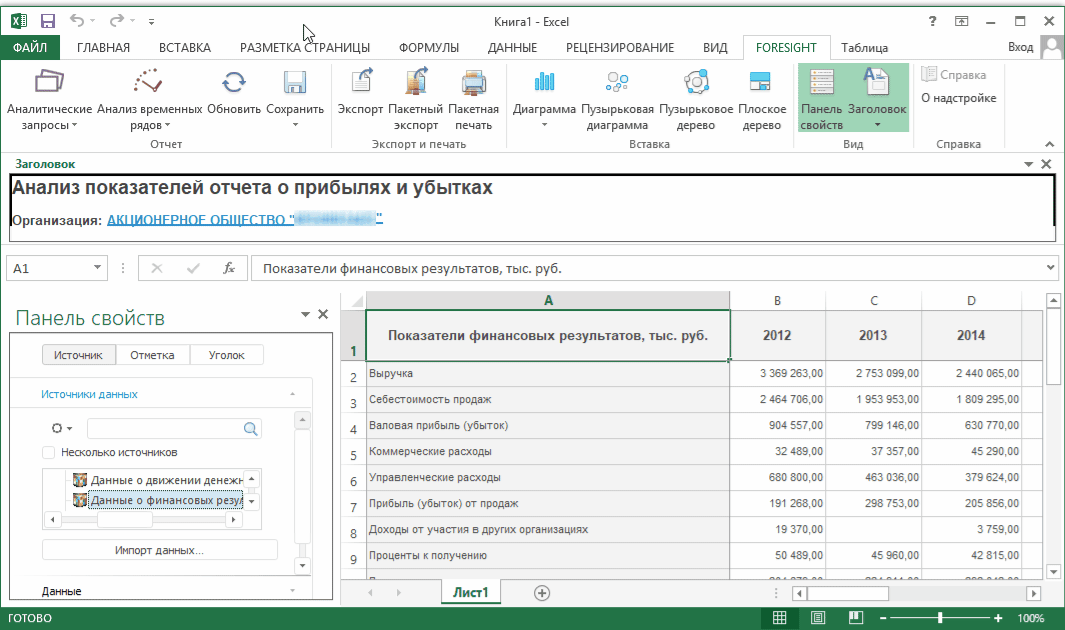Expand the Данные section in properties panel
This screenshot has height=630, width=1065.
[x=61, y=591]
